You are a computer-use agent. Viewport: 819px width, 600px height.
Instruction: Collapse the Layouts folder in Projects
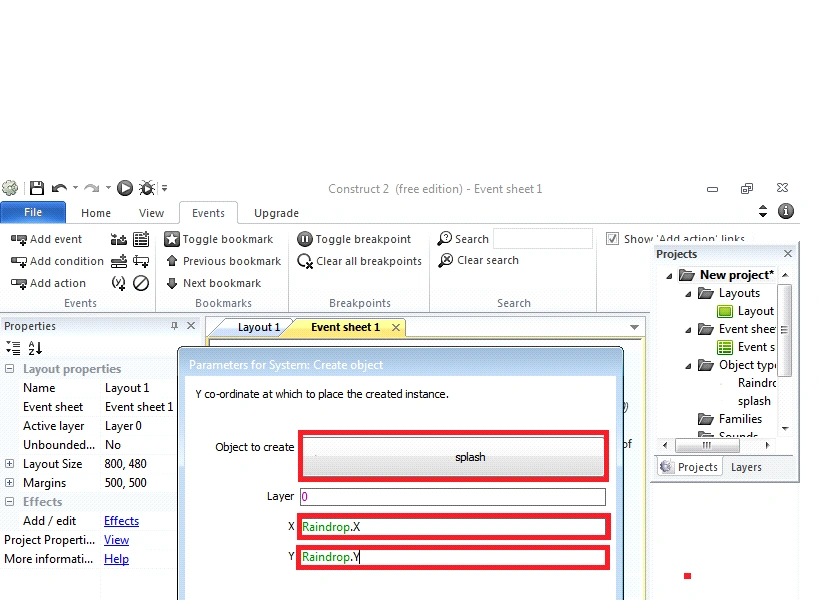click(688, 294)
